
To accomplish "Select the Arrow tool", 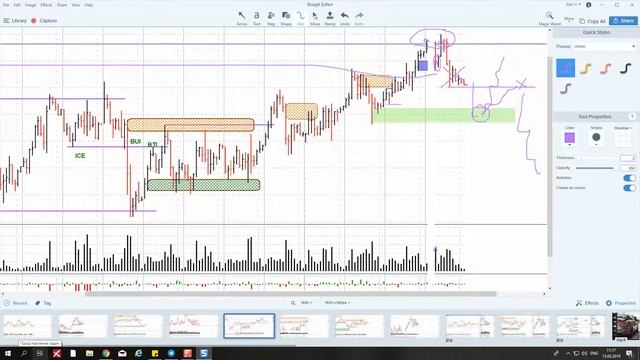I will coord(242,18).
